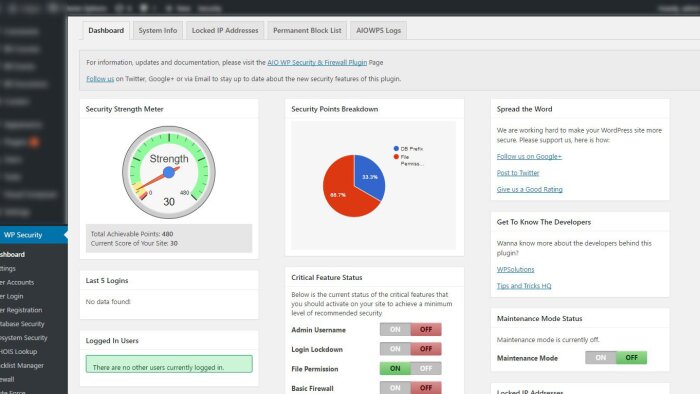Open the AIO WP Security & Firewall Plugin link
Screen dimensions: 700x394
[x=317, y=62]
